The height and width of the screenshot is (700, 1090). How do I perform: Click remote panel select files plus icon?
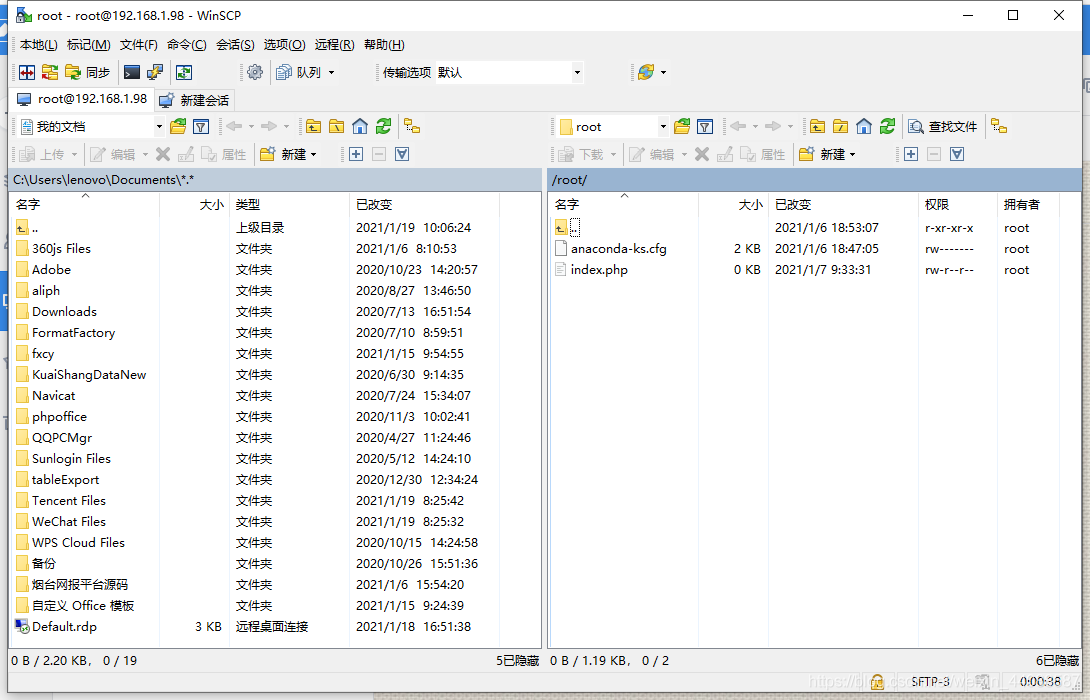point(911,154)
